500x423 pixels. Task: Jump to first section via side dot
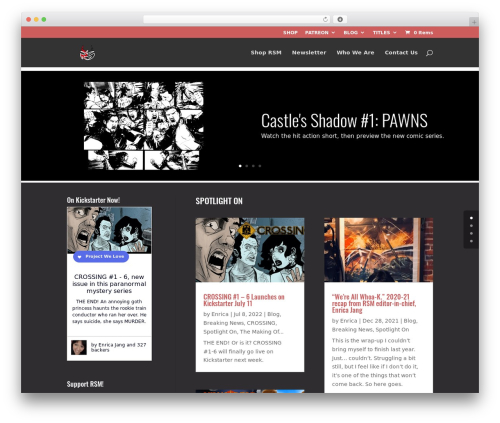(x=471, y=218)
